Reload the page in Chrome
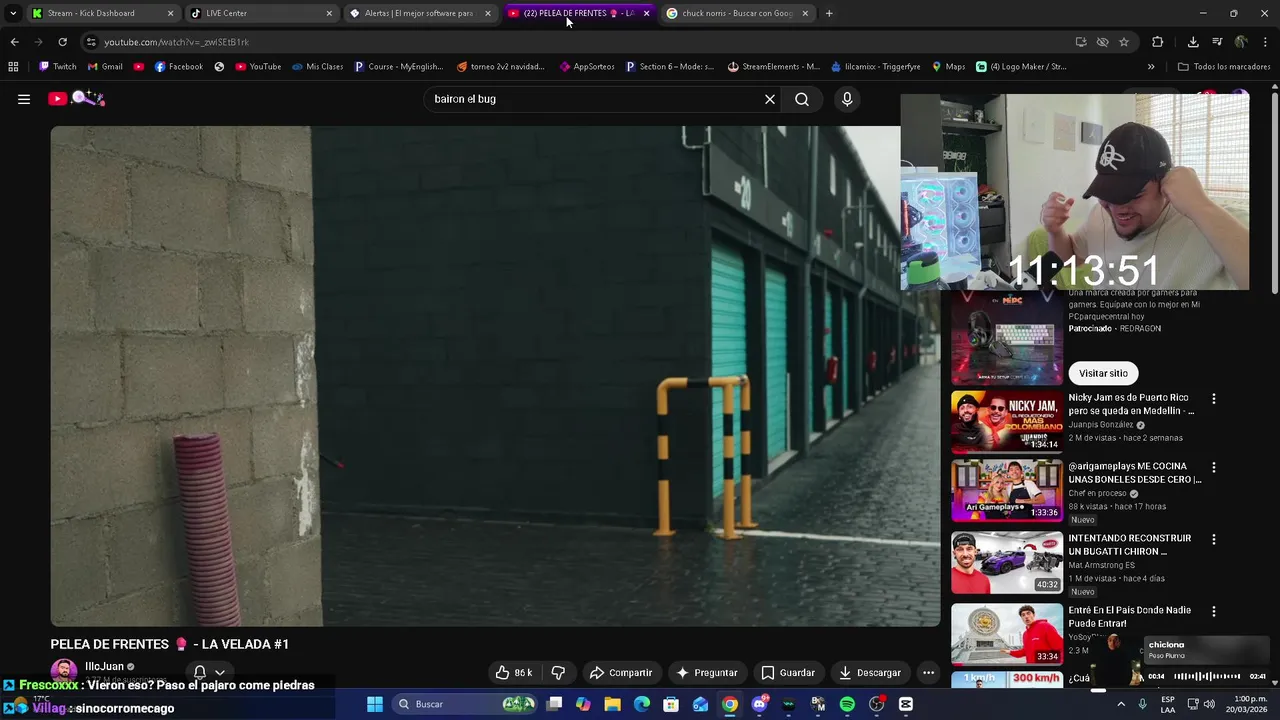The image size is (1280, 720). click(62, 42)
